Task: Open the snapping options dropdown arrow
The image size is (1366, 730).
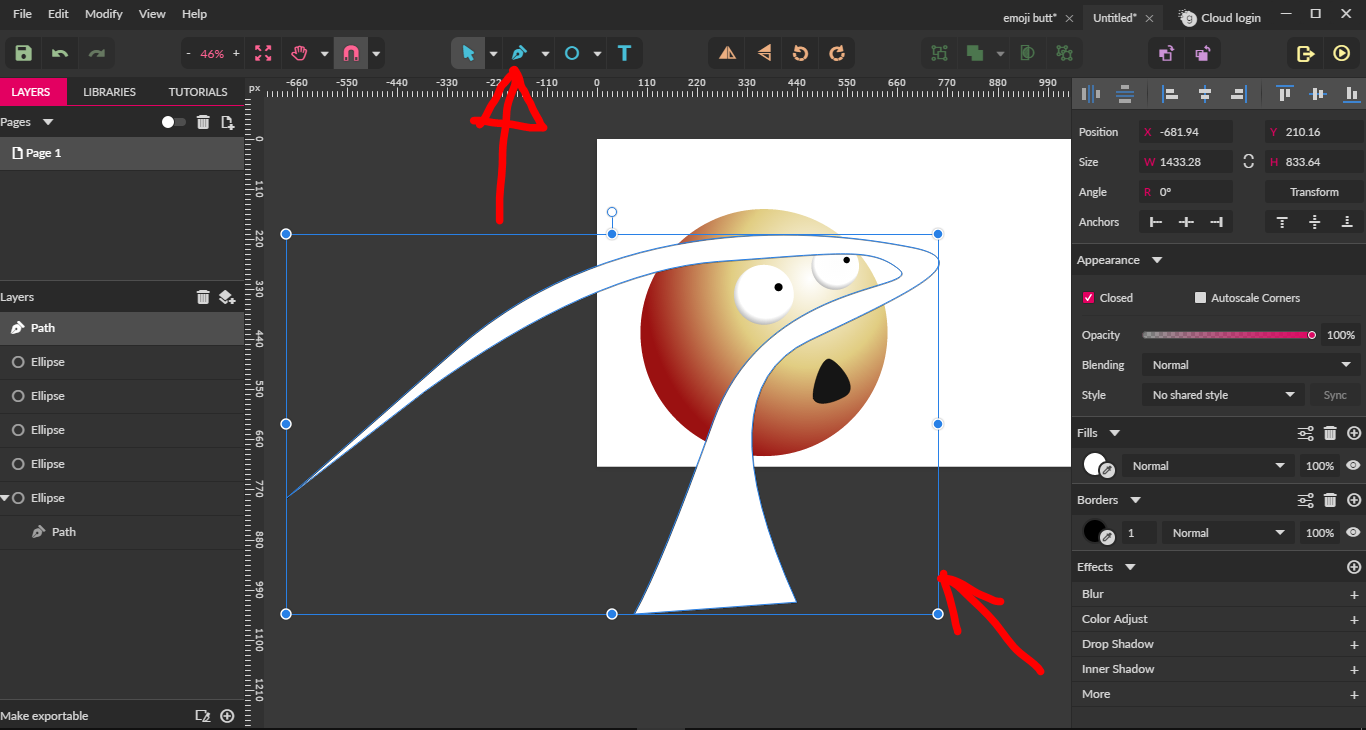Action: pyautogui.click(x=376, y=54)
